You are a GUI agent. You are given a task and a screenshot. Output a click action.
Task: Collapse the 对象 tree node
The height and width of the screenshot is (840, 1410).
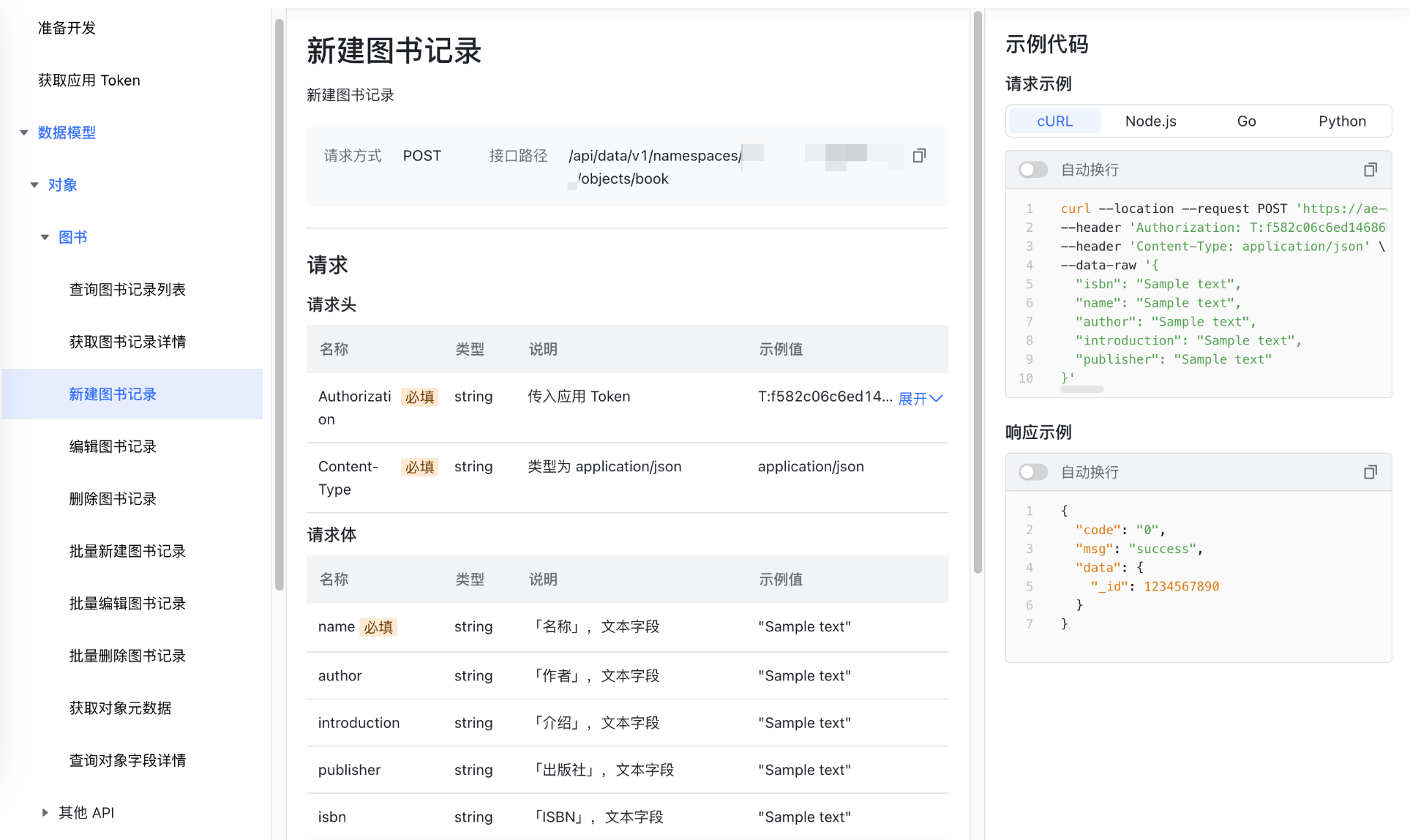[34, 185]
